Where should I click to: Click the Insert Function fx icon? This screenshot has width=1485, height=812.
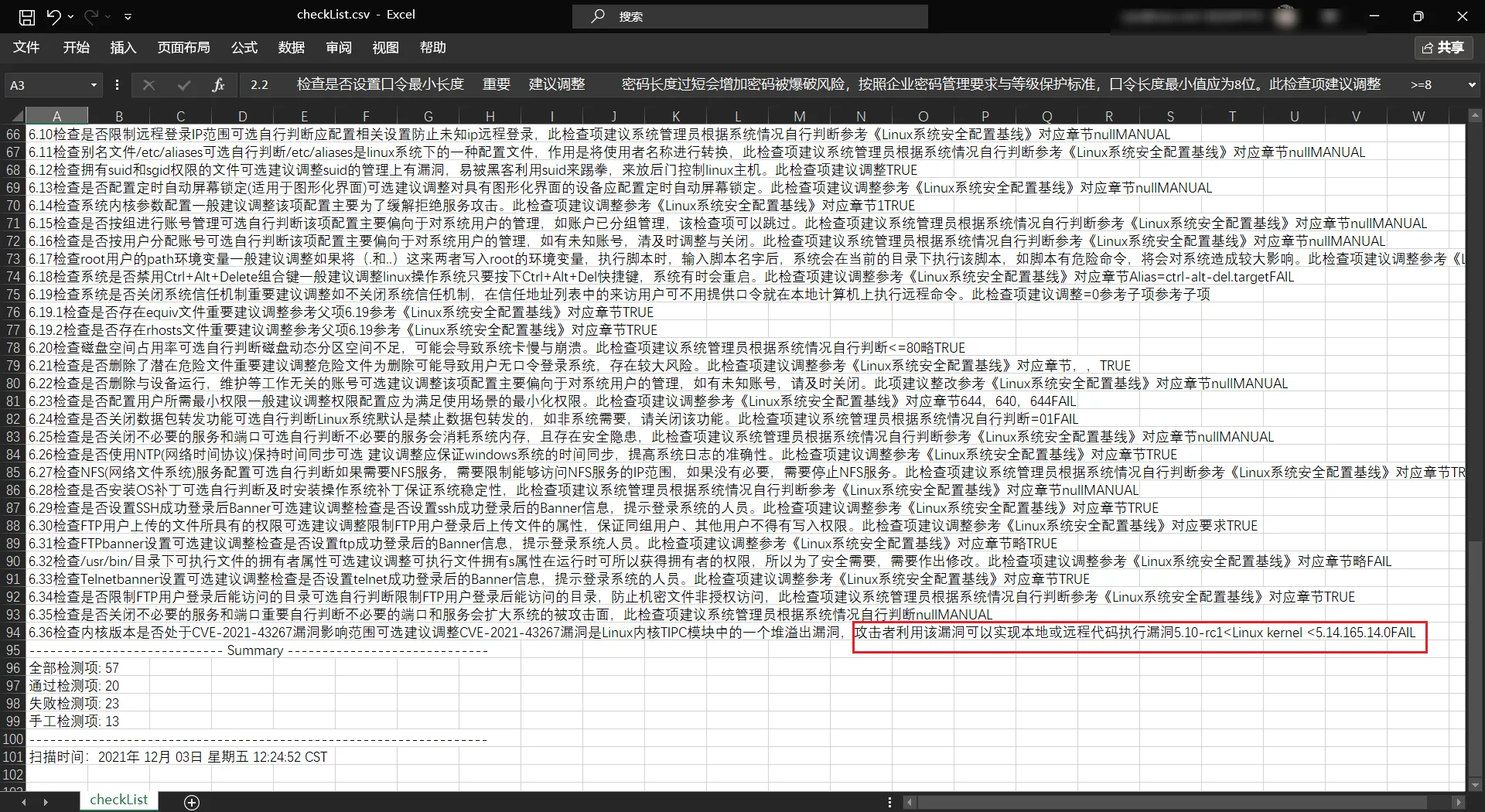(x=218, y=84)
